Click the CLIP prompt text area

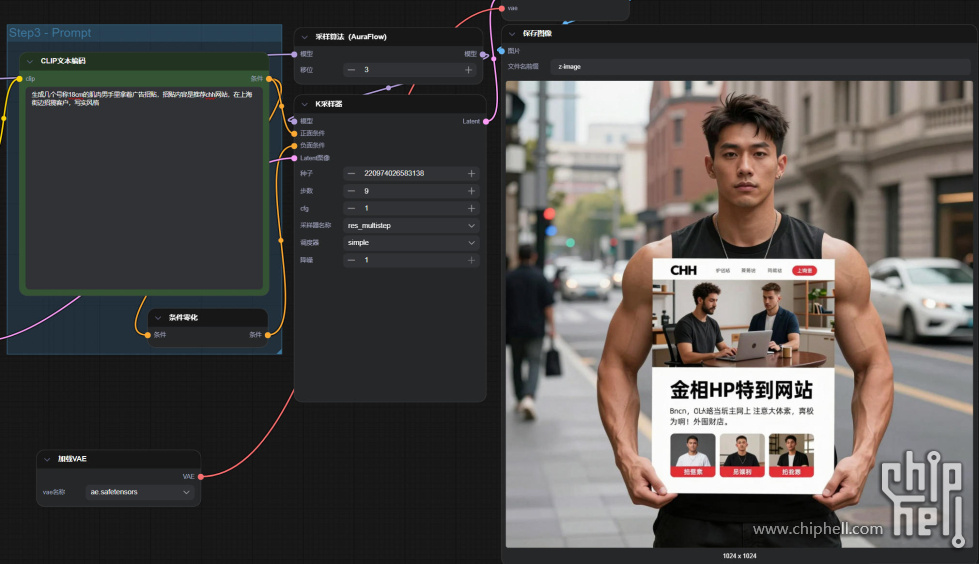[144, 190]
